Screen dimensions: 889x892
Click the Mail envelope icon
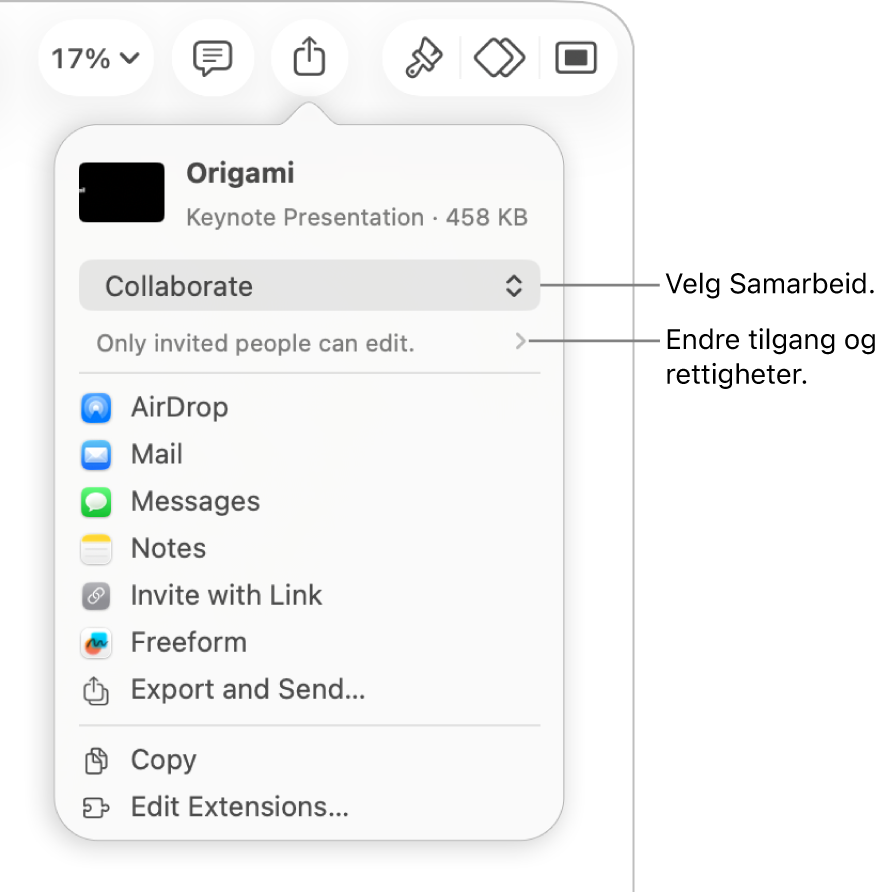click(96, 455)
